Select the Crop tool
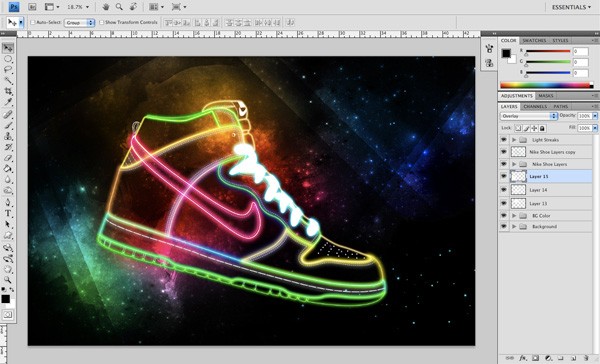The image size is (600, 364). pos(8,91)
